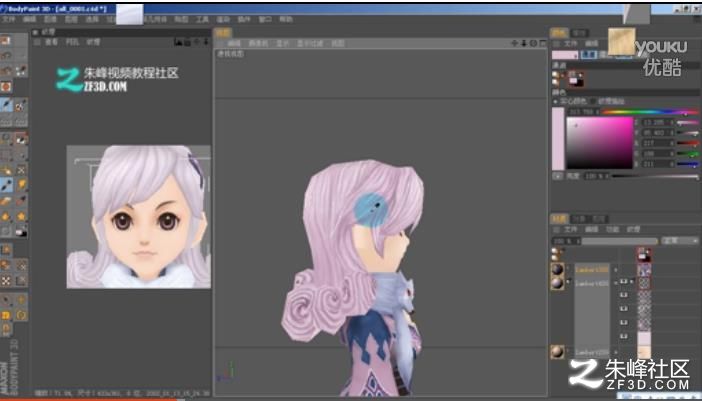Click the Toggle active view icon in viewport
Viewport: 702px width, 401px height.
(x=543, y=43)
